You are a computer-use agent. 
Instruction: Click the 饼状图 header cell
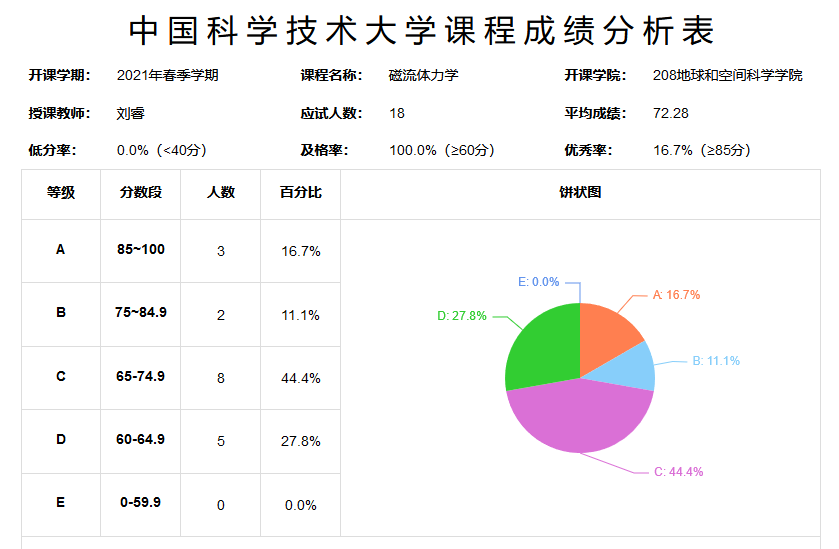[x=580, y=193]
